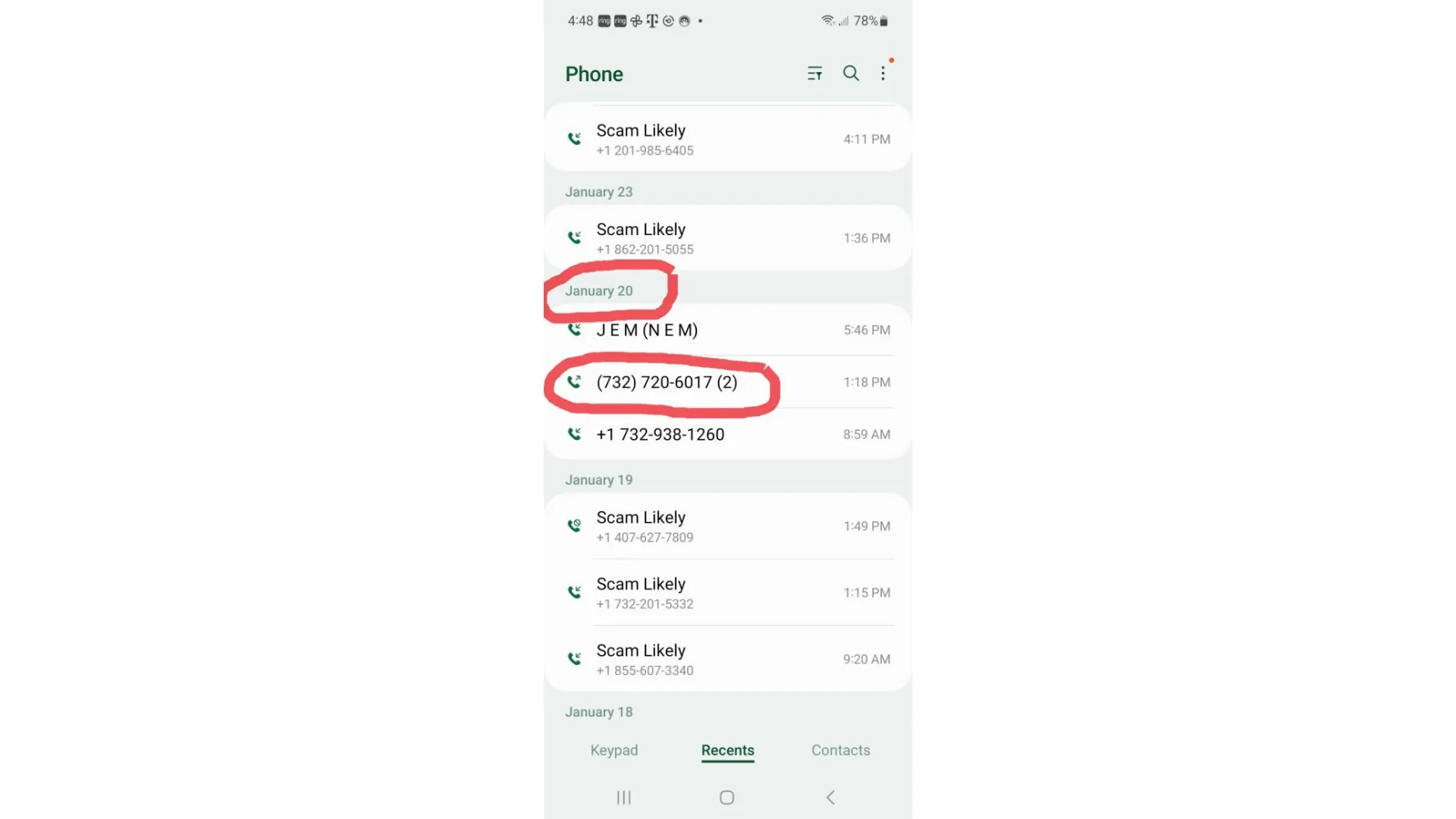Tap Android back navigation arrow
This screenshot has height=819, width=1456.
[830, 797]
